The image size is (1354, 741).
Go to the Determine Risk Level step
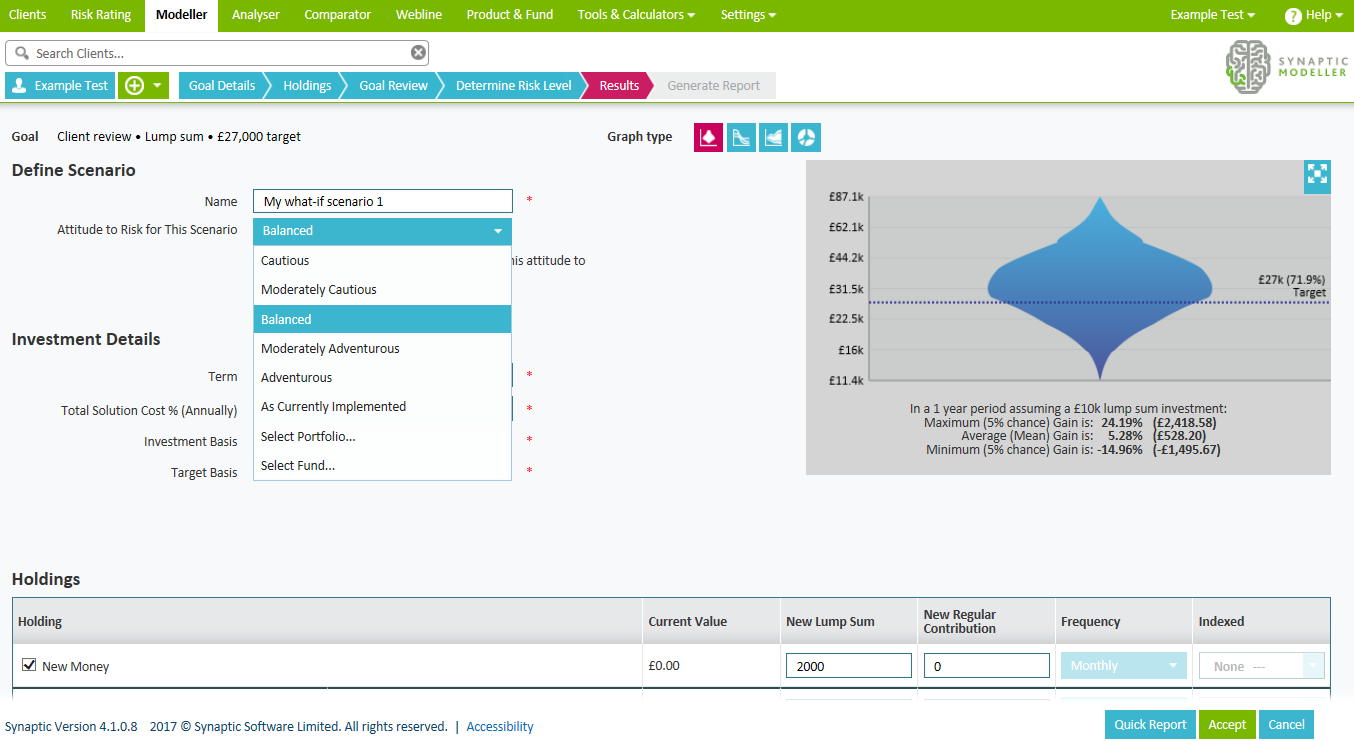(514, 86)
